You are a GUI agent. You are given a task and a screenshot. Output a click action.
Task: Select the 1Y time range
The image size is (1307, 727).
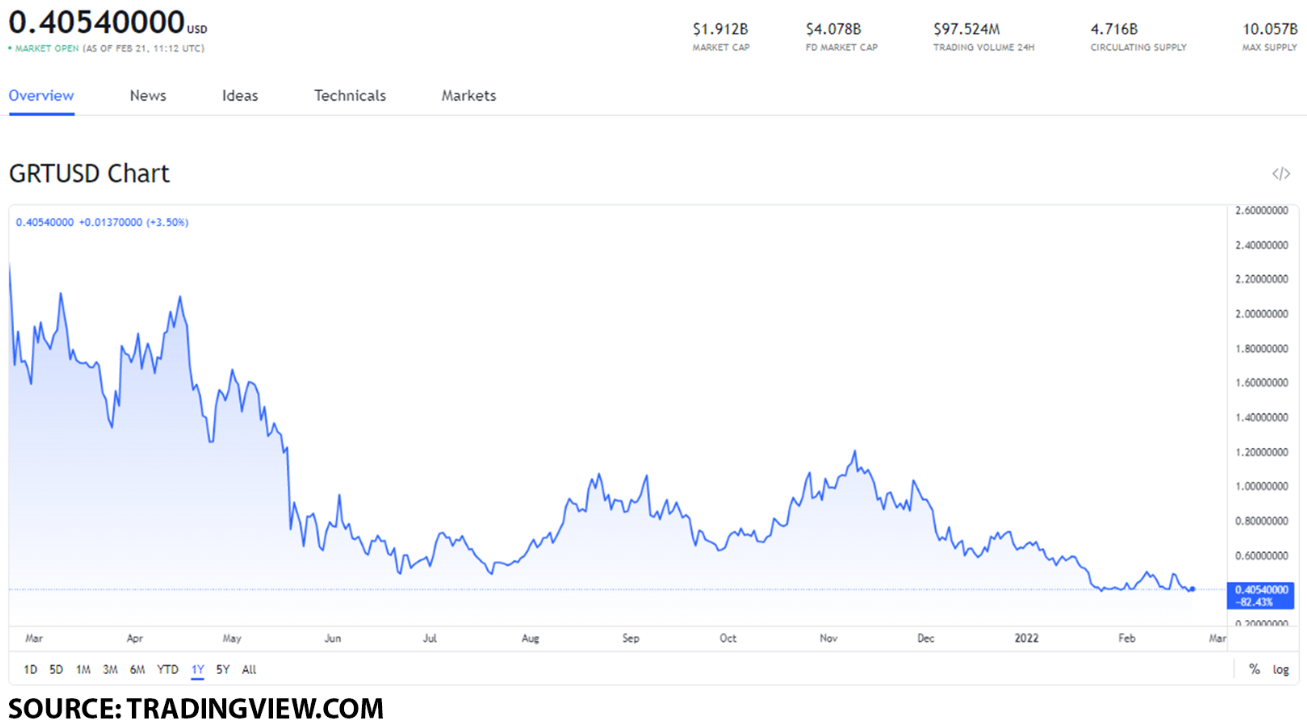pyautogui.click(x=198, y=670)
